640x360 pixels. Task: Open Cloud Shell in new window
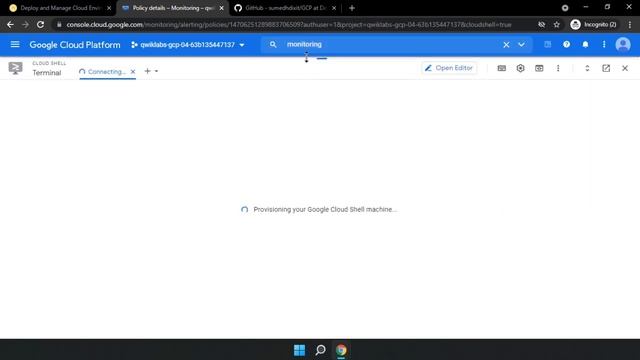click(606, 68)
